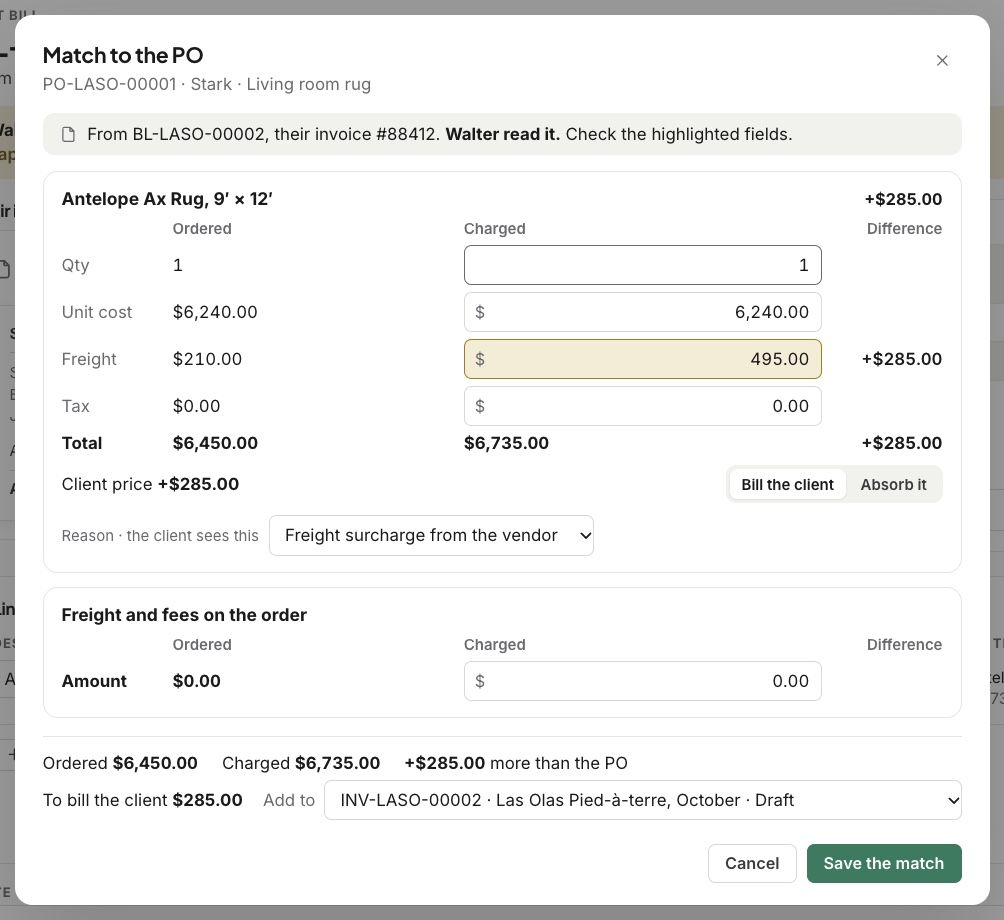Click the Freight difference +$285.00
This screenshot has width=1004, height=920.
click(902, 359)
